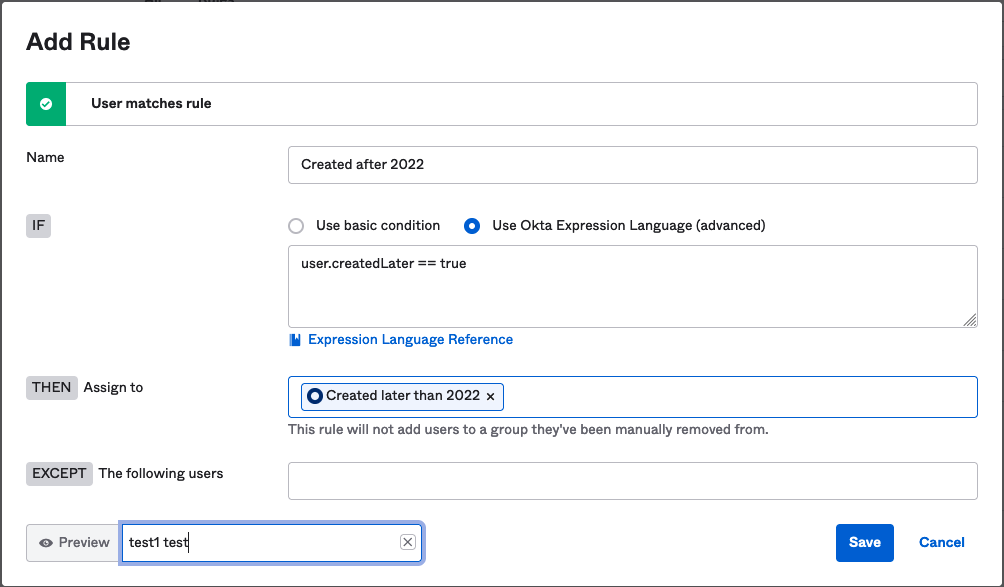Select the 'Use basic condition' radio option
1004x587 pixels.
point(296,226)
